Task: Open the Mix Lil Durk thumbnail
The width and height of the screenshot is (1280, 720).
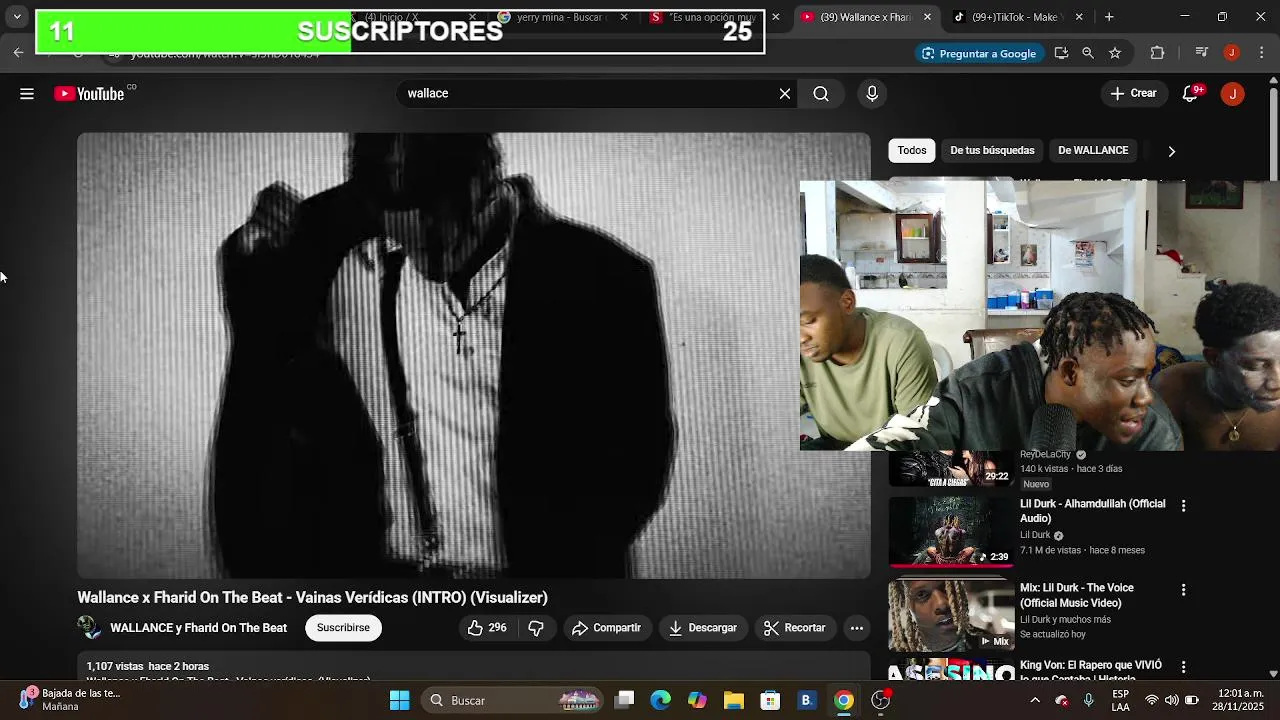Action: (x=951, y=616)
